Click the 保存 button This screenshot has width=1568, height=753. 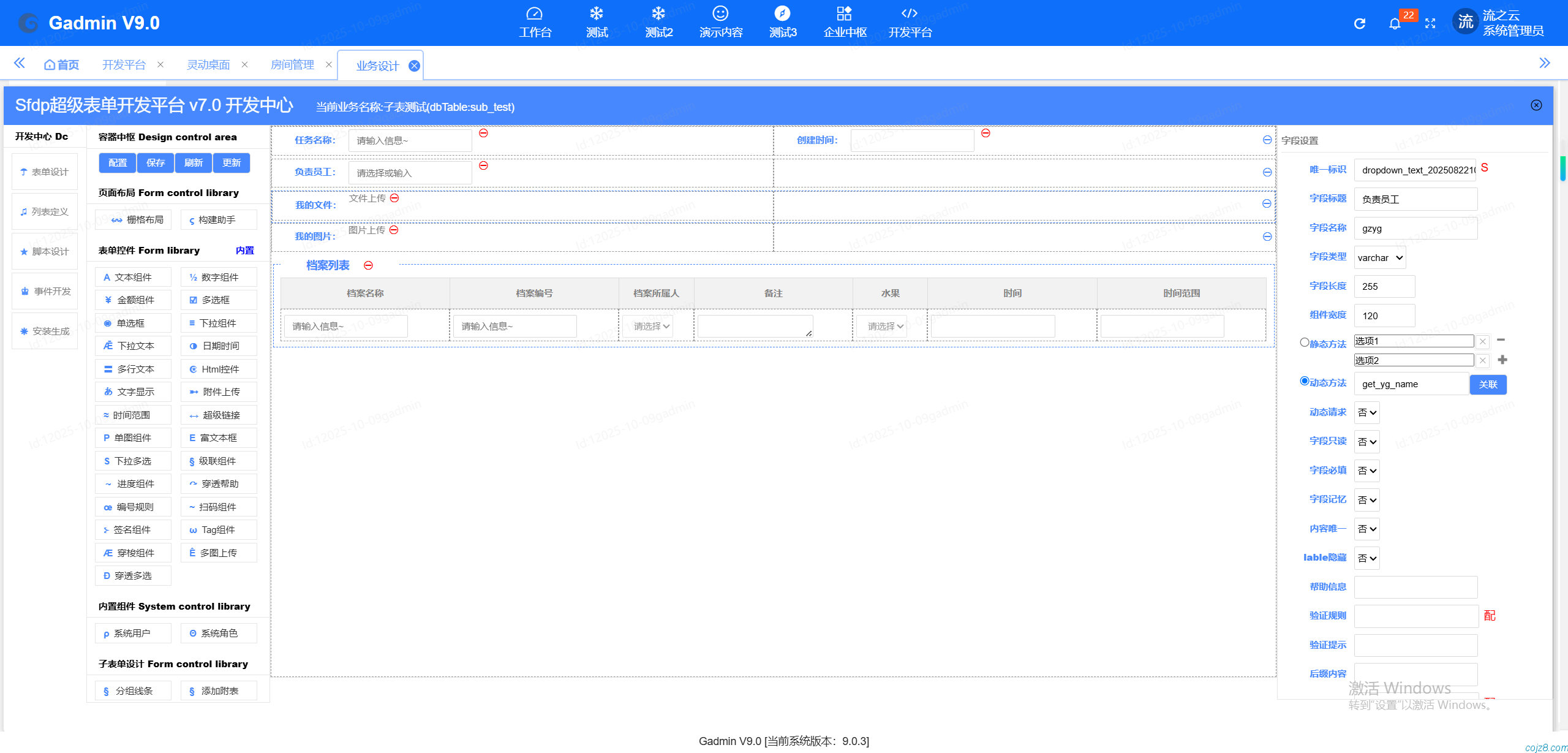click(x=156, y=163)
